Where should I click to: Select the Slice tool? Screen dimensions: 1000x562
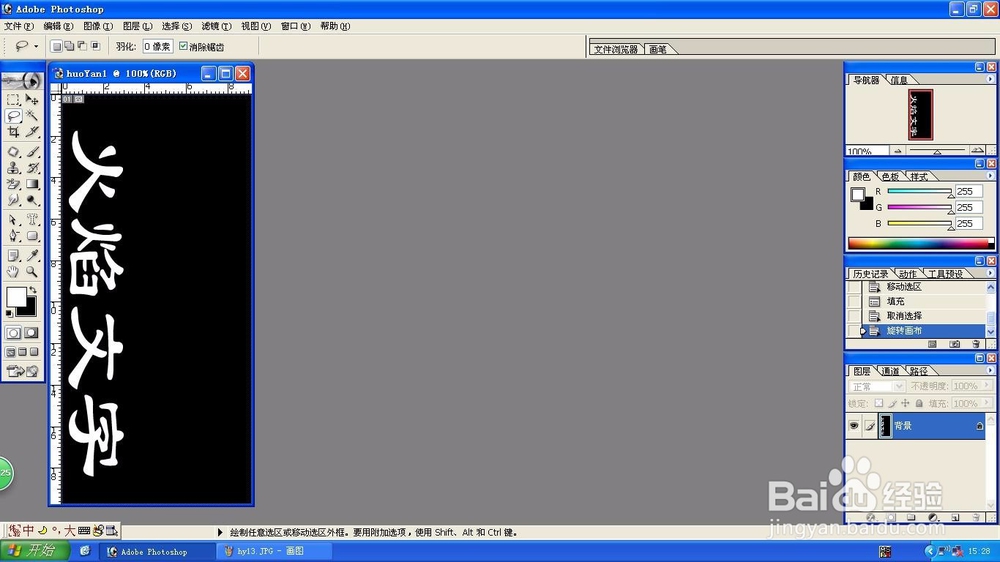pos(32,131)
